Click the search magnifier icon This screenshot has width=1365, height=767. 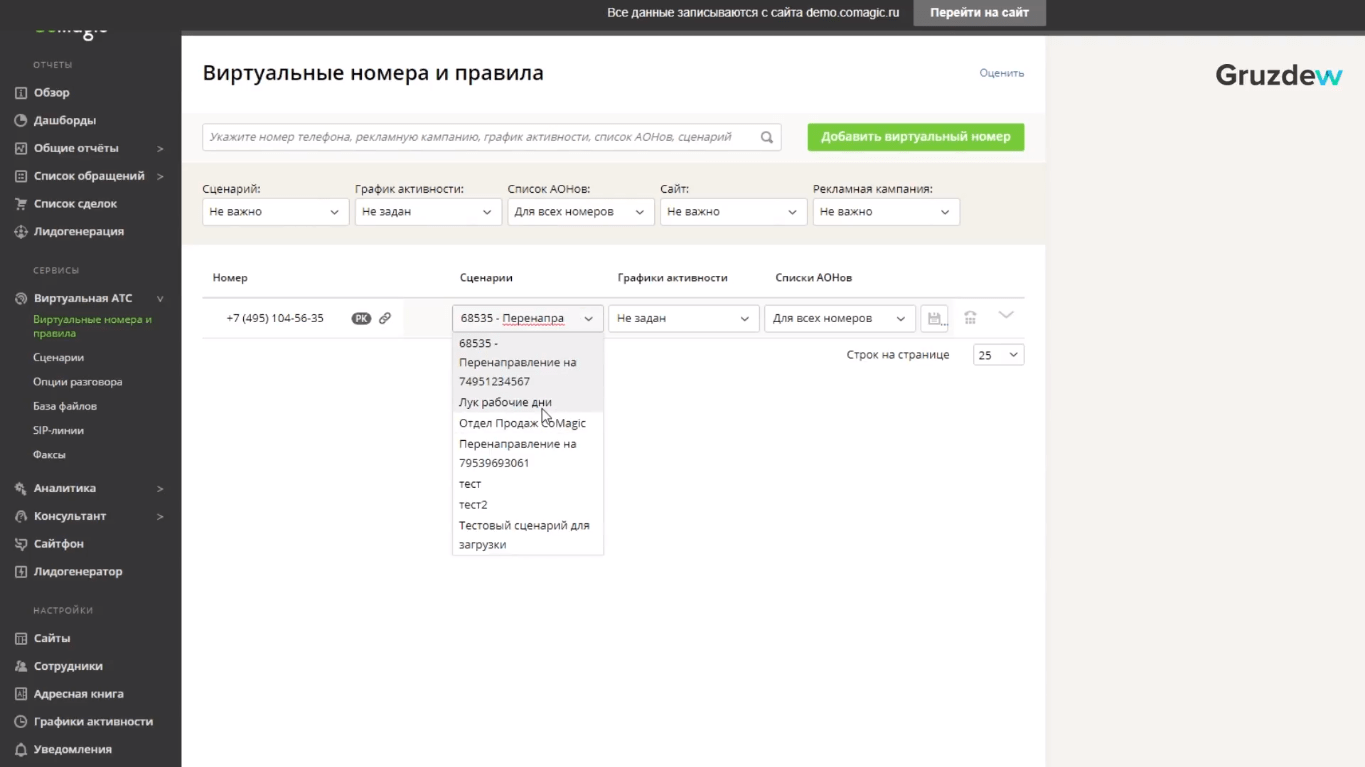point(767,137)
